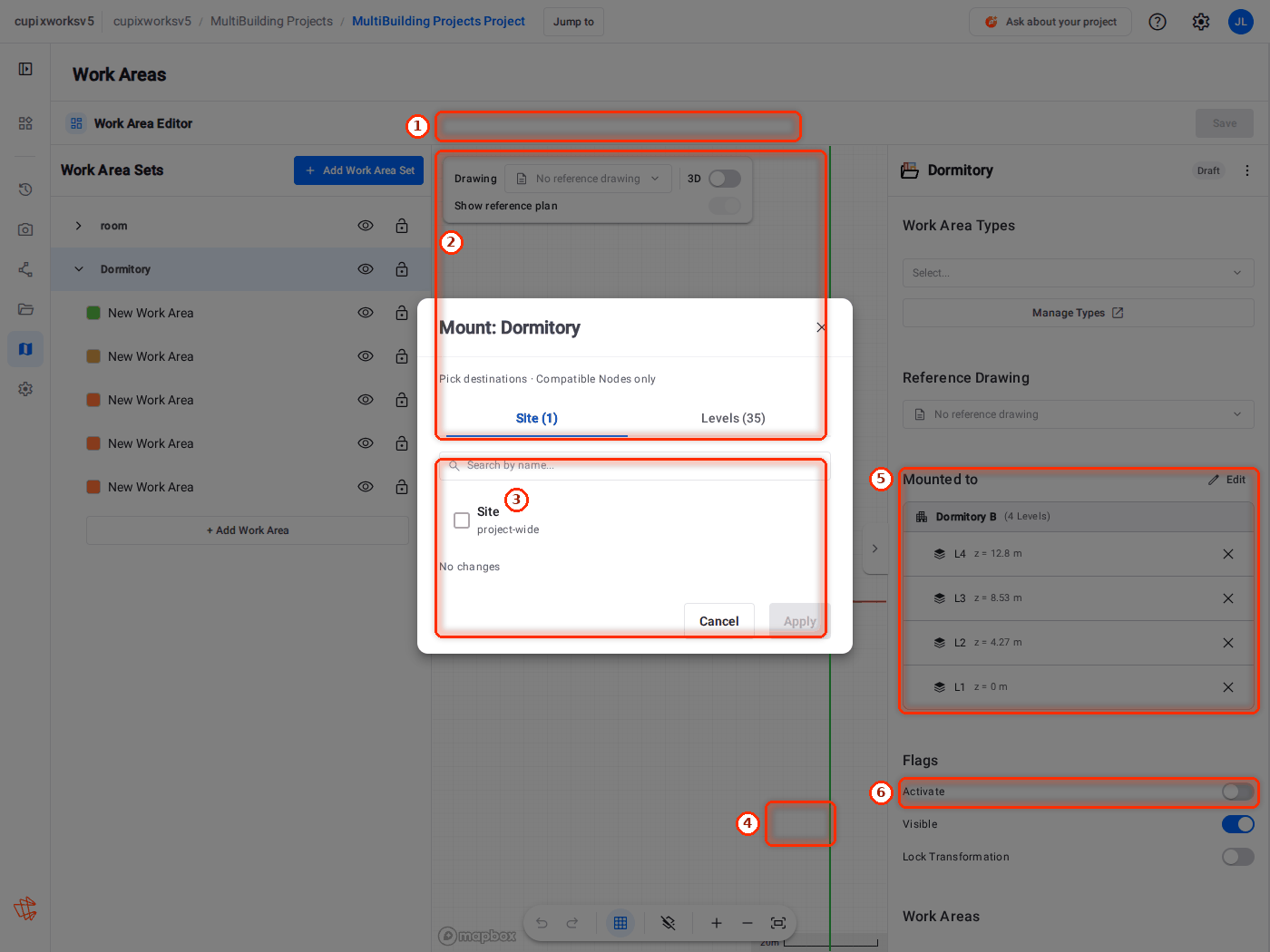Toggle the sidebar panel icon

tap(25, 69)
